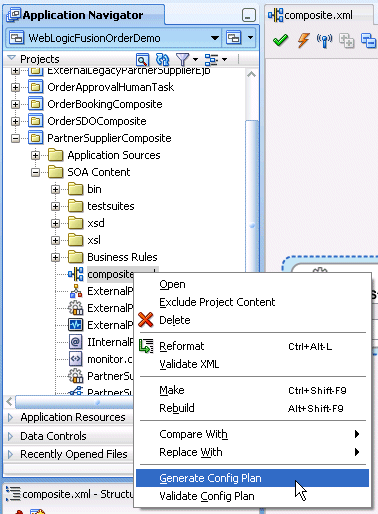Click the green checkmark validate icon
The image size is (378, 514).
pos(280,40)
